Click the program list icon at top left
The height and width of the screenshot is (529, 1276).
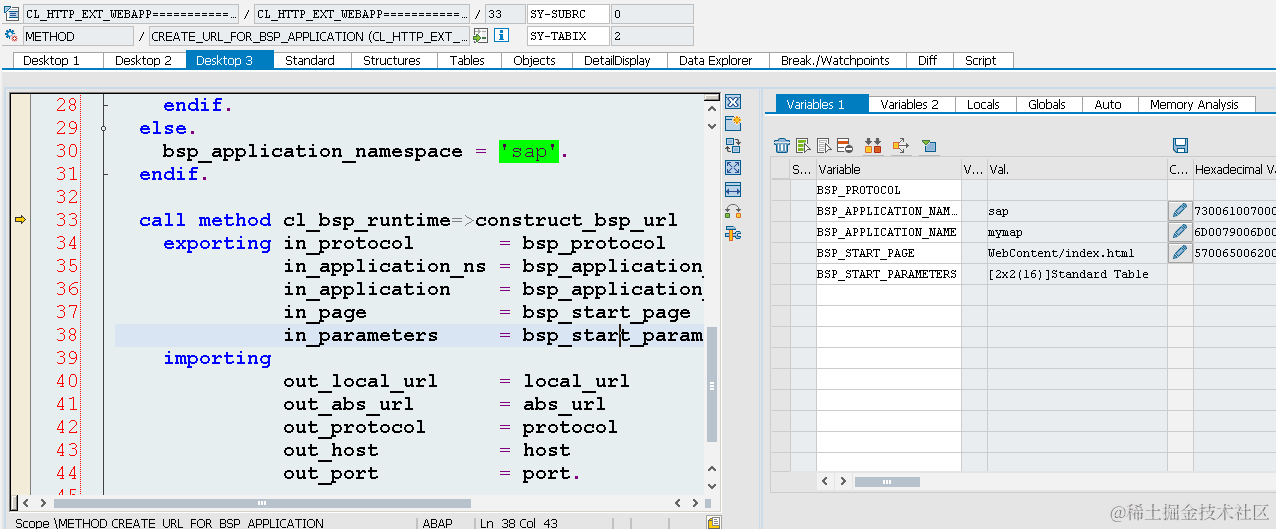click(x=12, y=14)
